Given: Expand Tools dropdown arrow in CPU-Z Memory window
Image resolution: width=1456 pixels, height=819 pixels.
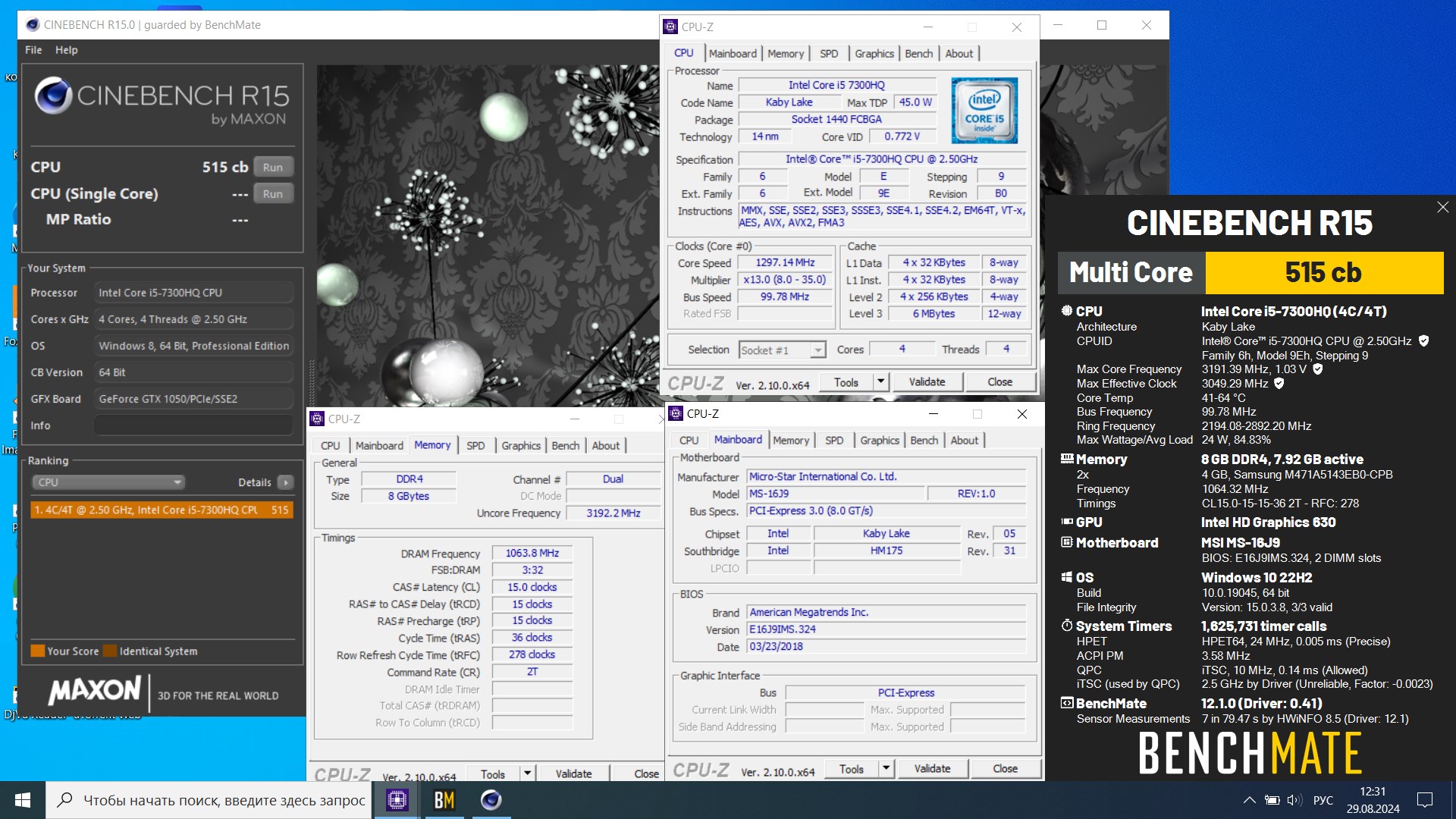Looking at the screenshot, I should pos(527,773).
